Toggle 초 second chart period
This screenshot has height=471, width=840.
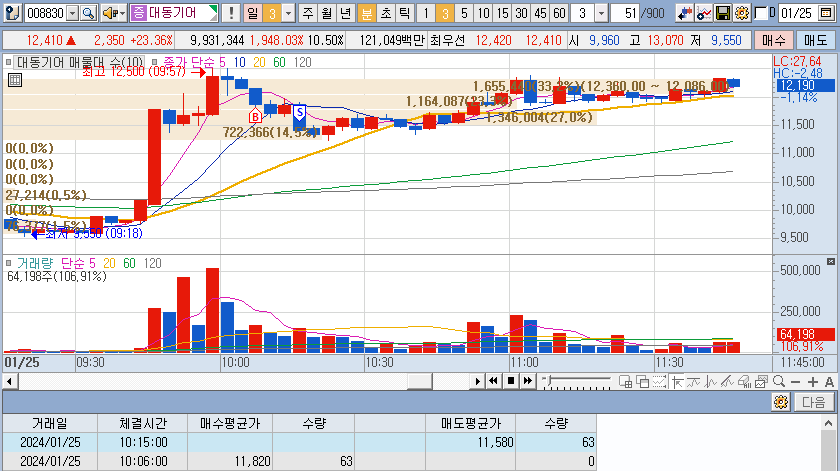[386, 13]
